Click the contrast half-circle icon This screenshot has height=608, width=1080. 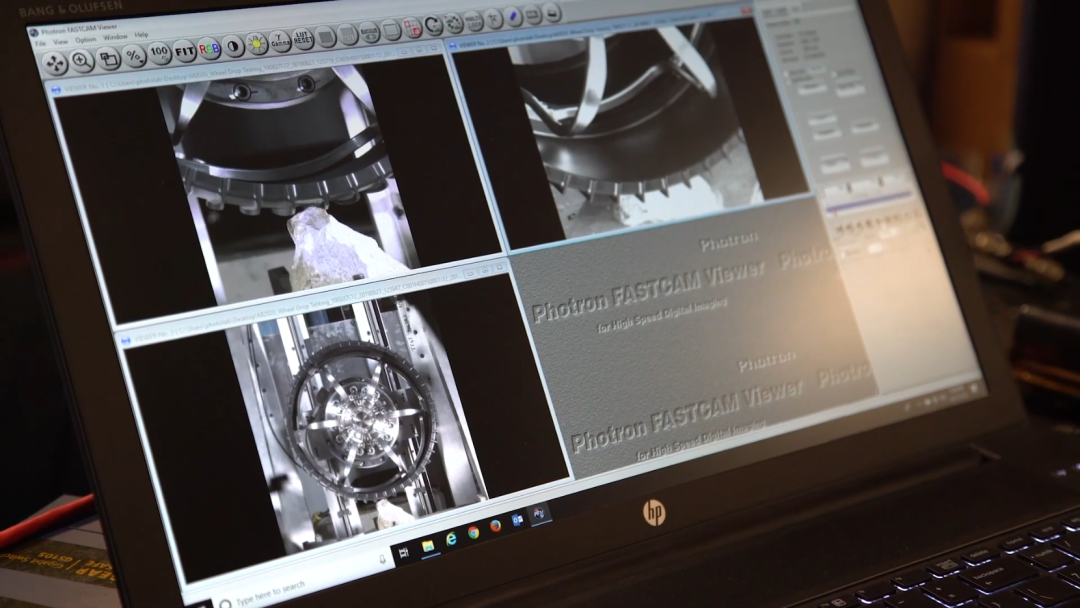pos(233,46)
